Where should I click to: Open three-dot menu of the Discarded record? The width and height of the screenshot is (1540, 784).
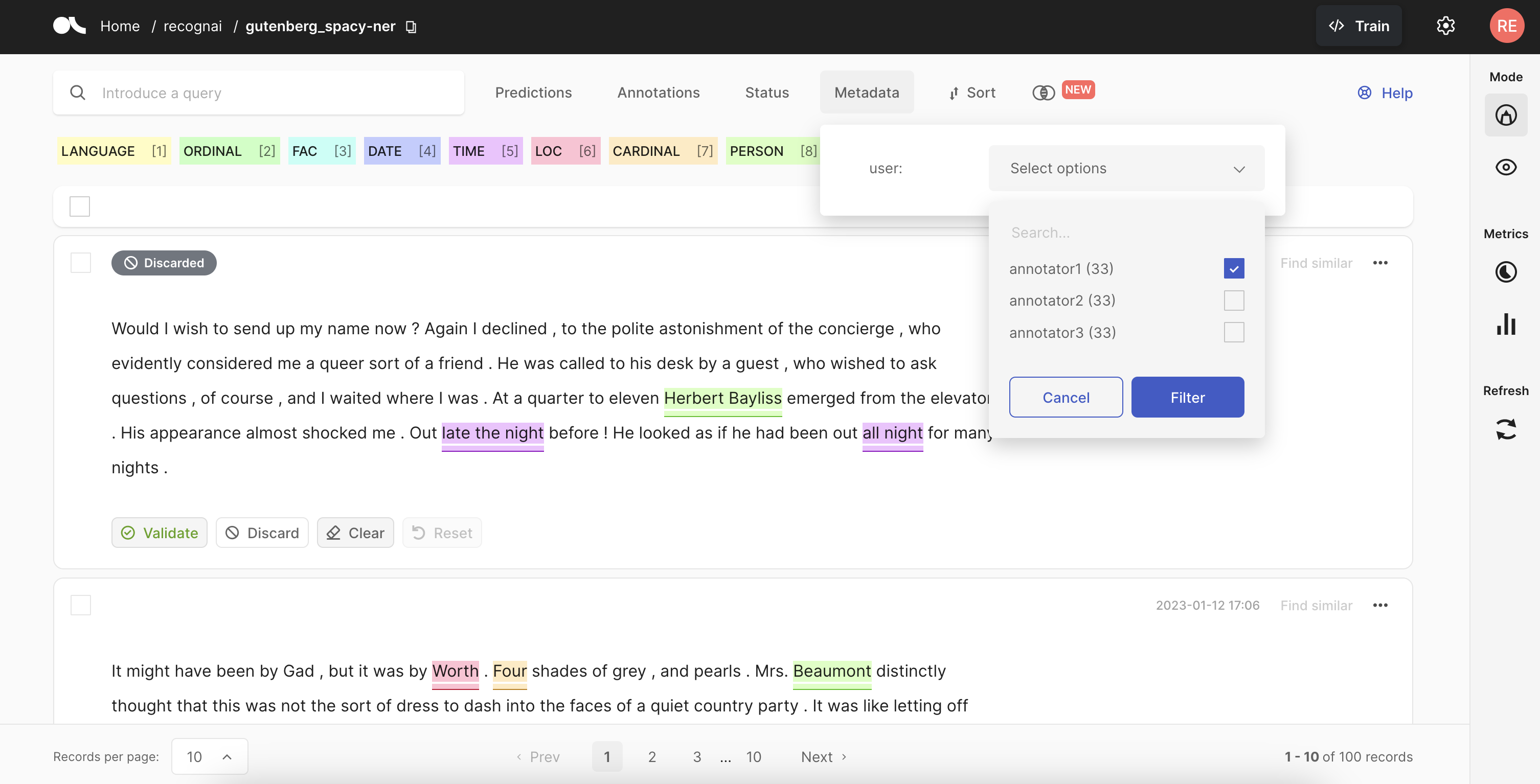(1380, 263)
